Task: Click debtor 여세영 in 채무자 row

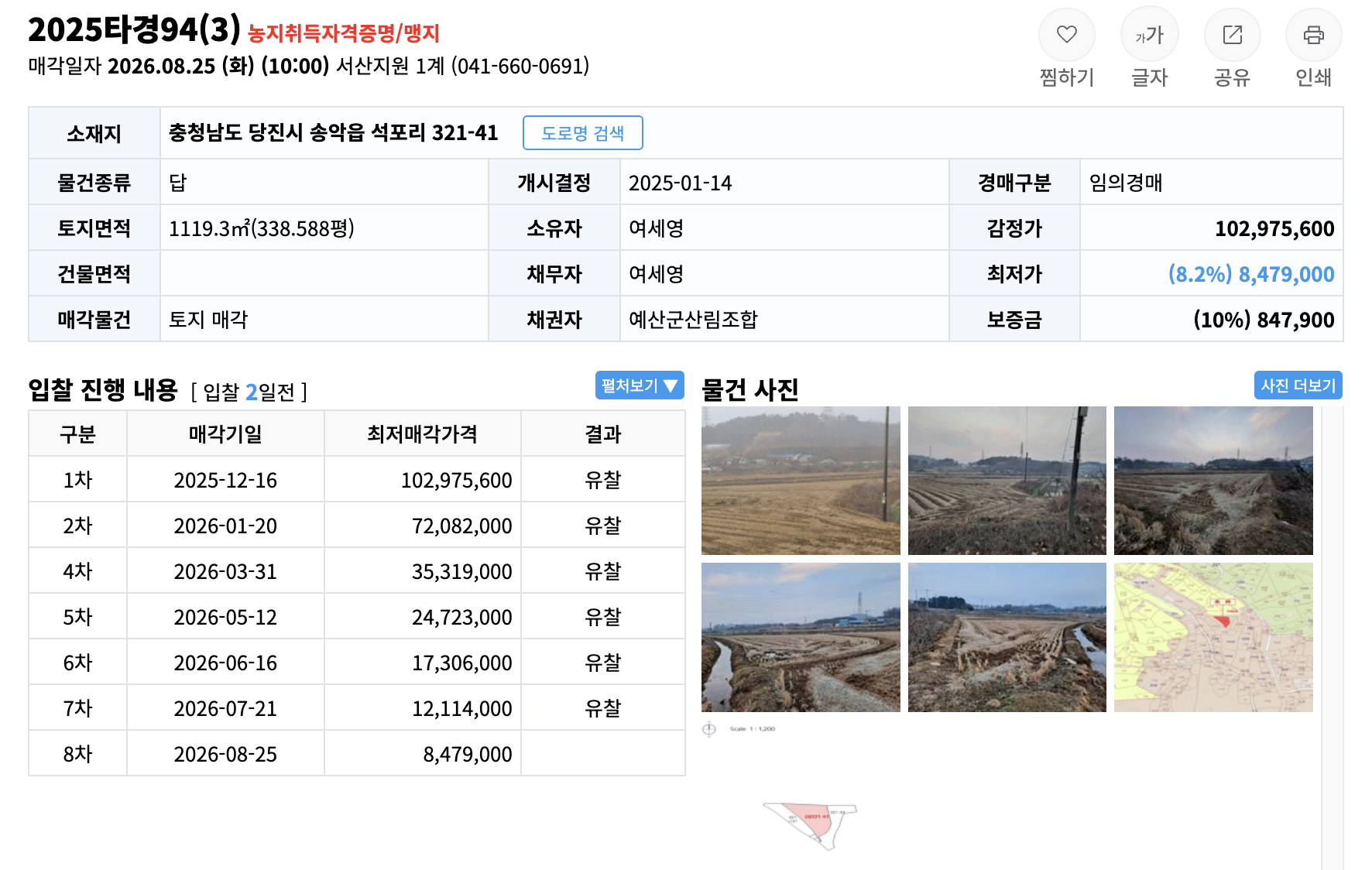Action: (656, 275)
